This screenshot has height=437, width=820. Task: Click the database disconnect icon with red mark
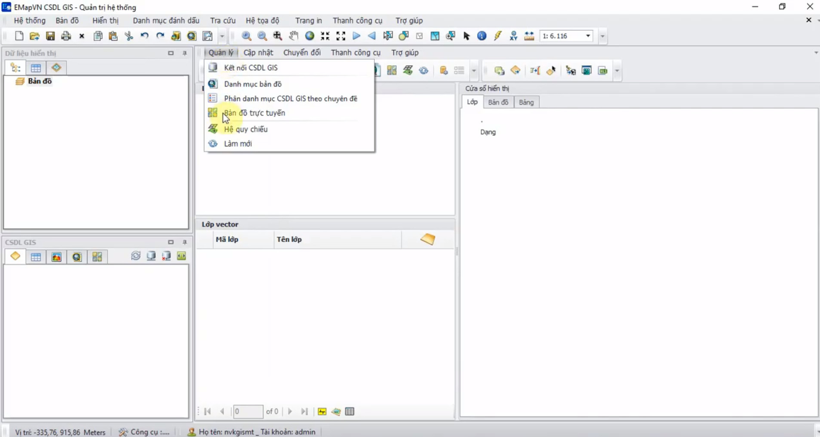point(166,256)
